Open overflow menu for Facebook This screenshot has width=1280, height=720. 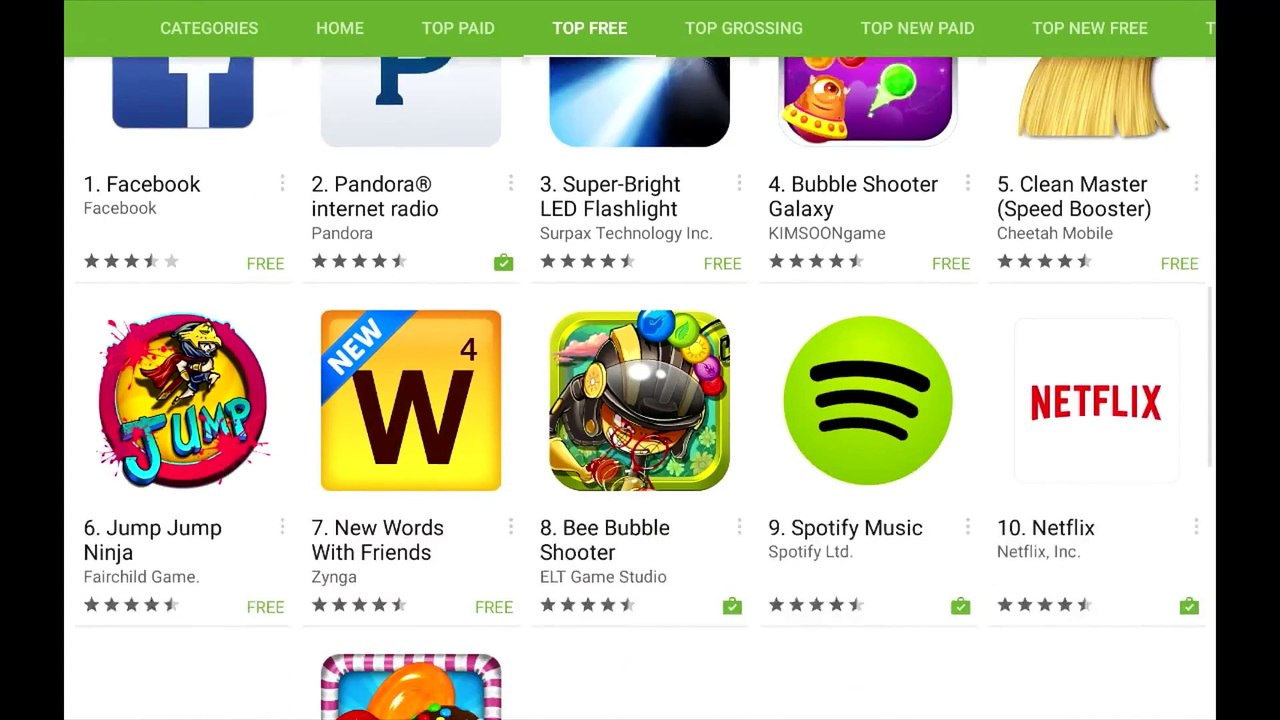pos(282,183)
